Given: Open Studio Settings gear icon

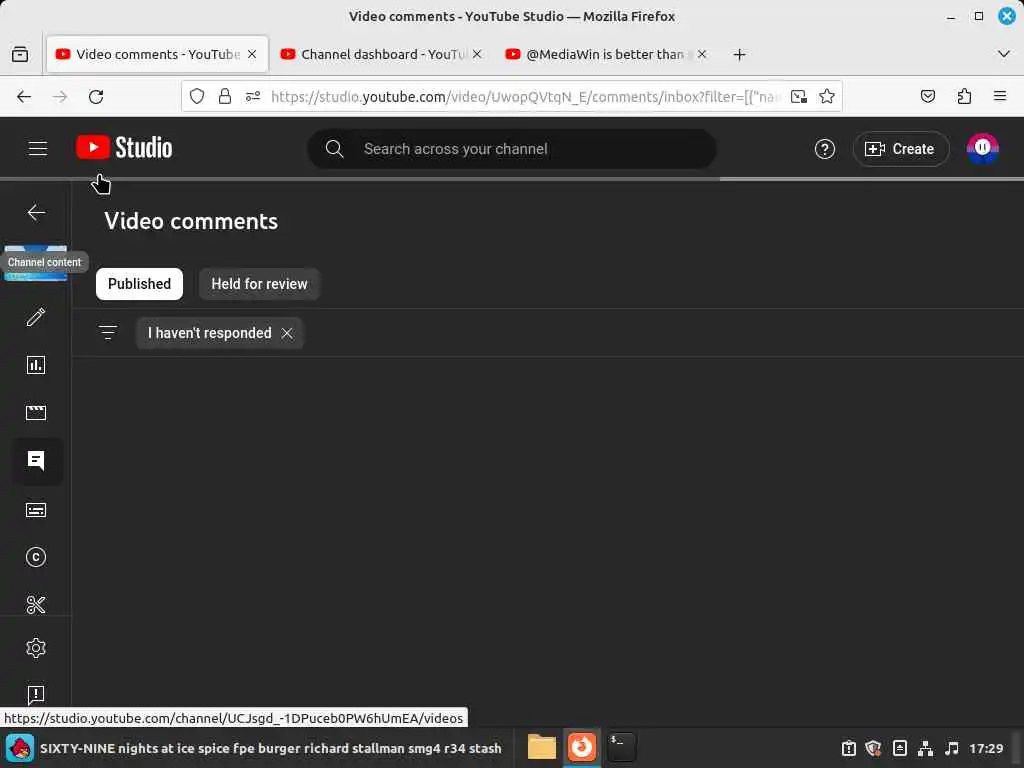Looking at the screenshot, I should pos(36,648).
